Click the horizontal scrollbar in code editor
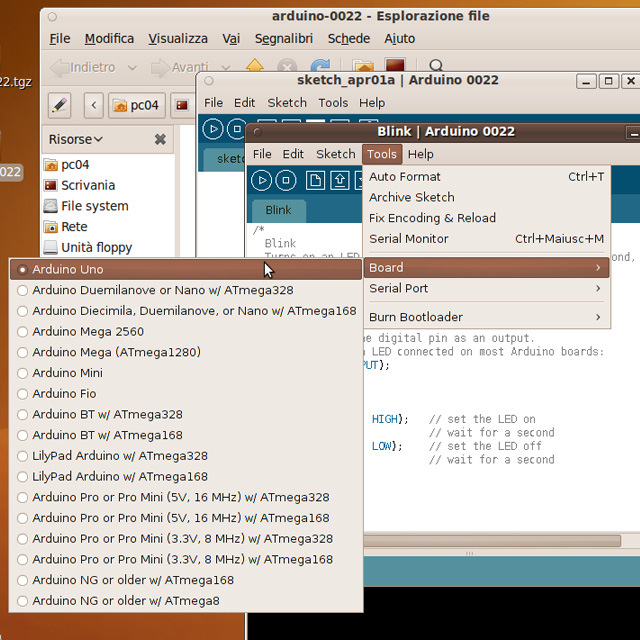The image size is (640, 640). tap(490, 541)
